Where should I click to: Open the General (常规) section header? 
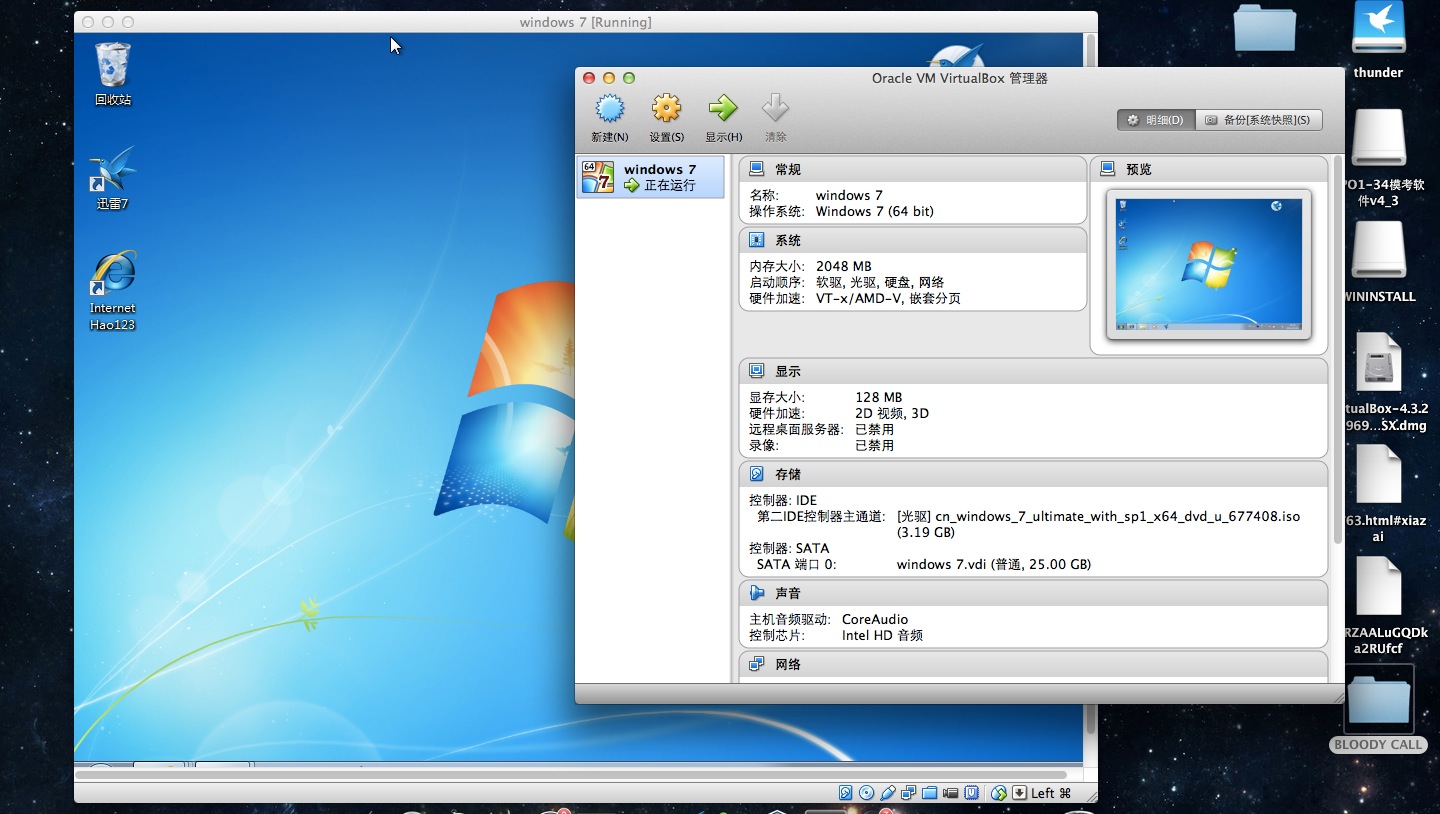912,169
